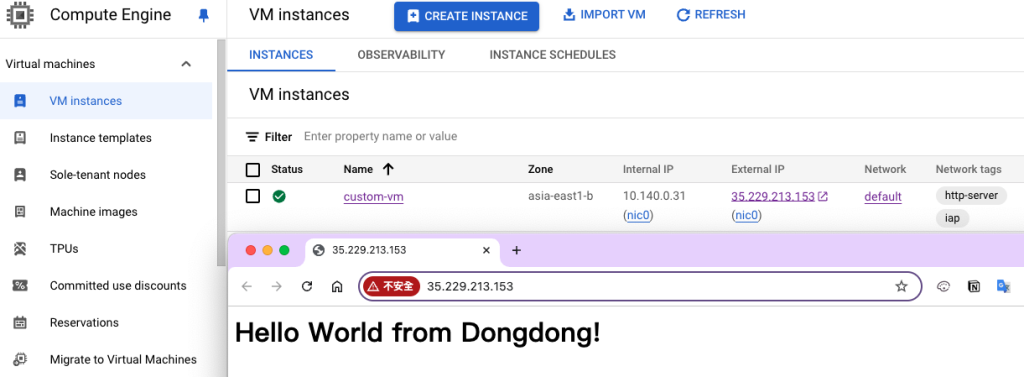Switch to the INSTANCE SCHEDULES tab

pyautogui.click(x=552, y=55)
